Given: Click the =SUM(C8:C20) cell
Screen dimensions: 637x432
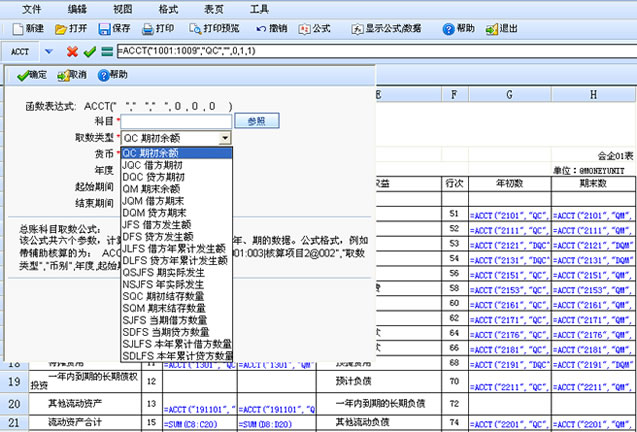Looking at the screenshot, I should 199,423.
